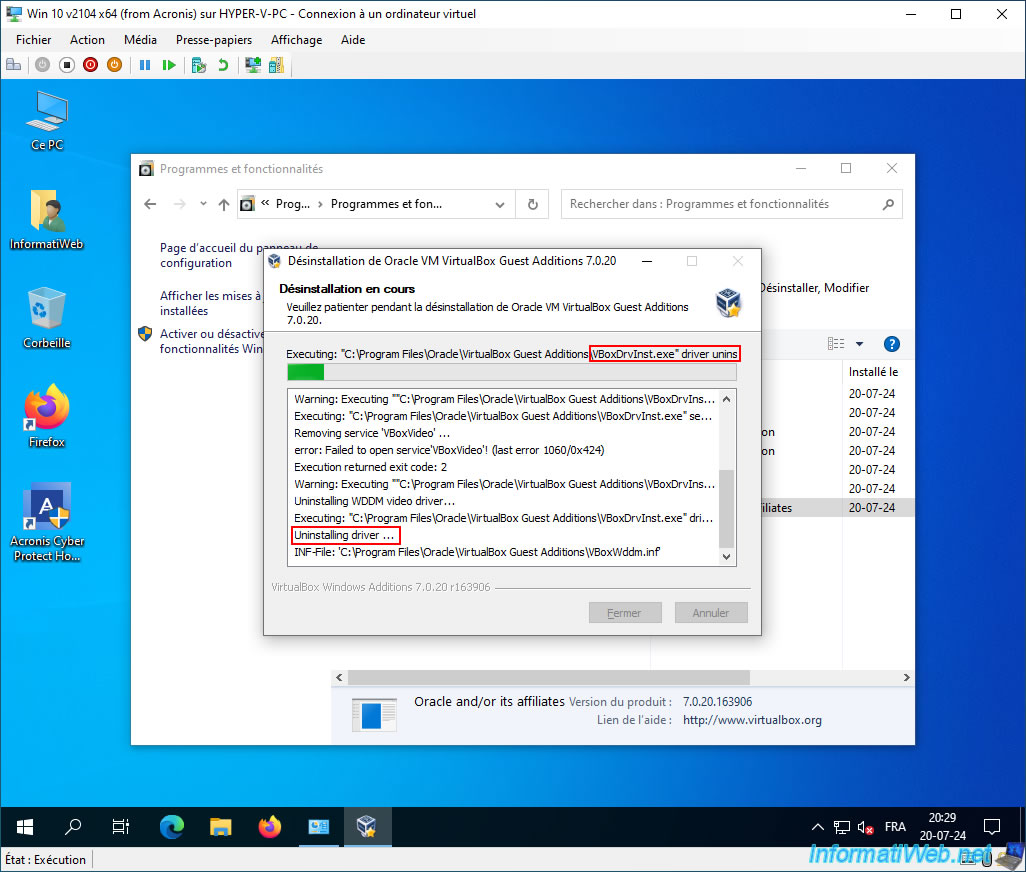Select 'Uninstalling WDDM video driver' log line
Screen dimensions: 1026x872
374,501
